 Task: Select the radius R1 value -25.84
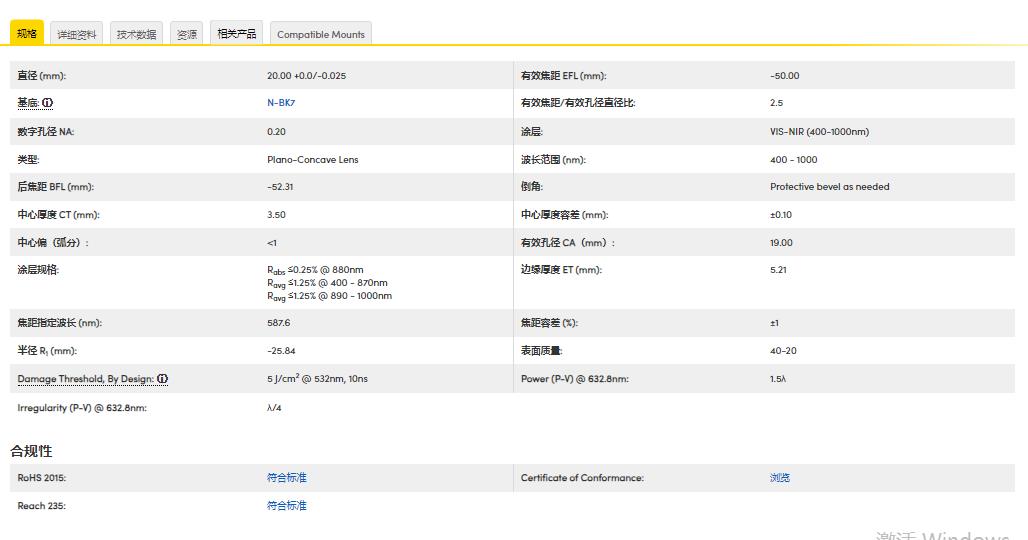pos(281,351)
